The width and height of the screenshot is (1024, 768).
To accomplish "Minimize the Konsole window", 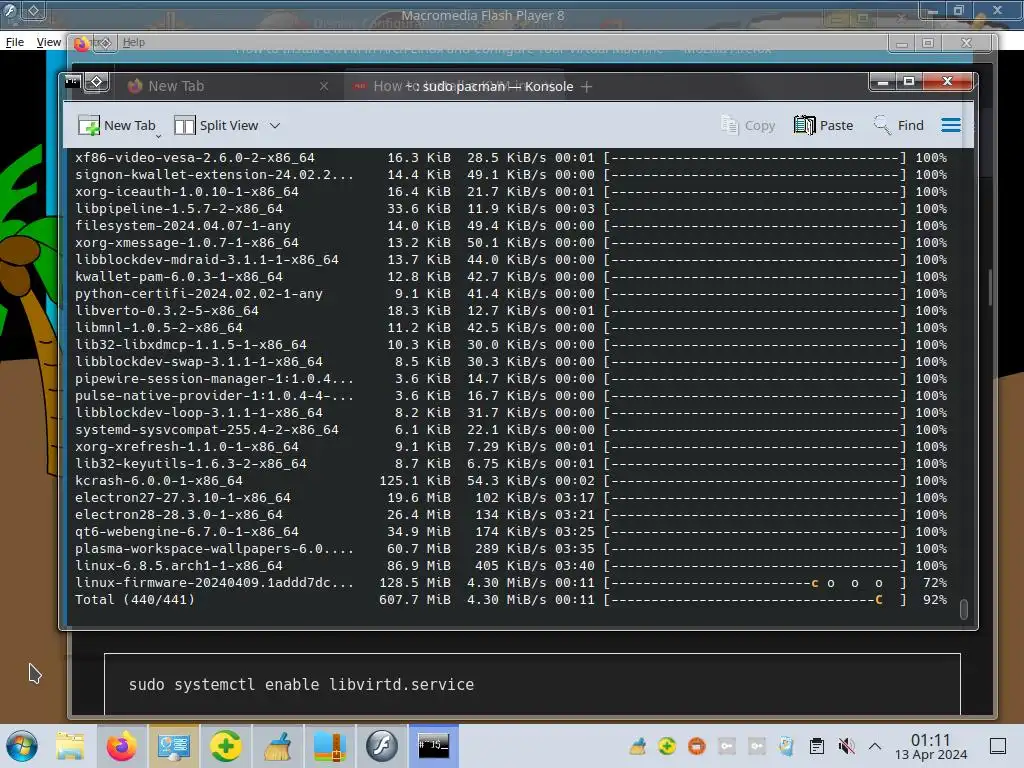I will pyautogui.click(x=883, y=82).
